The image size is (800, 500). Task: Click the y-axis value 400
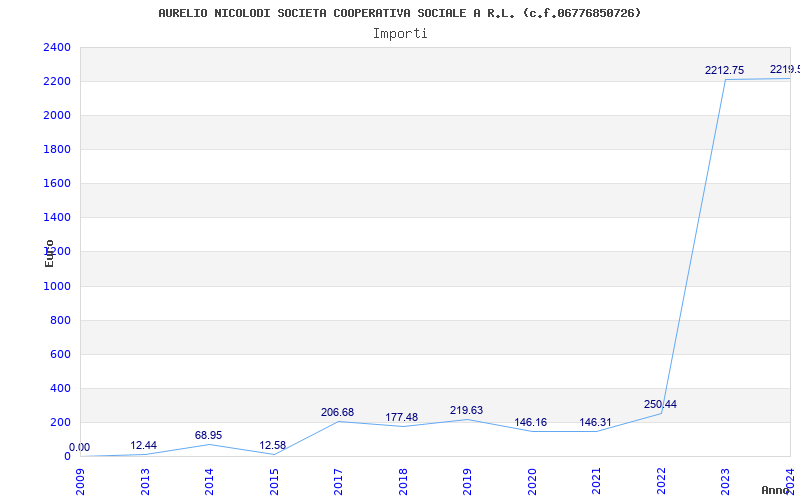tap(60, 388)
